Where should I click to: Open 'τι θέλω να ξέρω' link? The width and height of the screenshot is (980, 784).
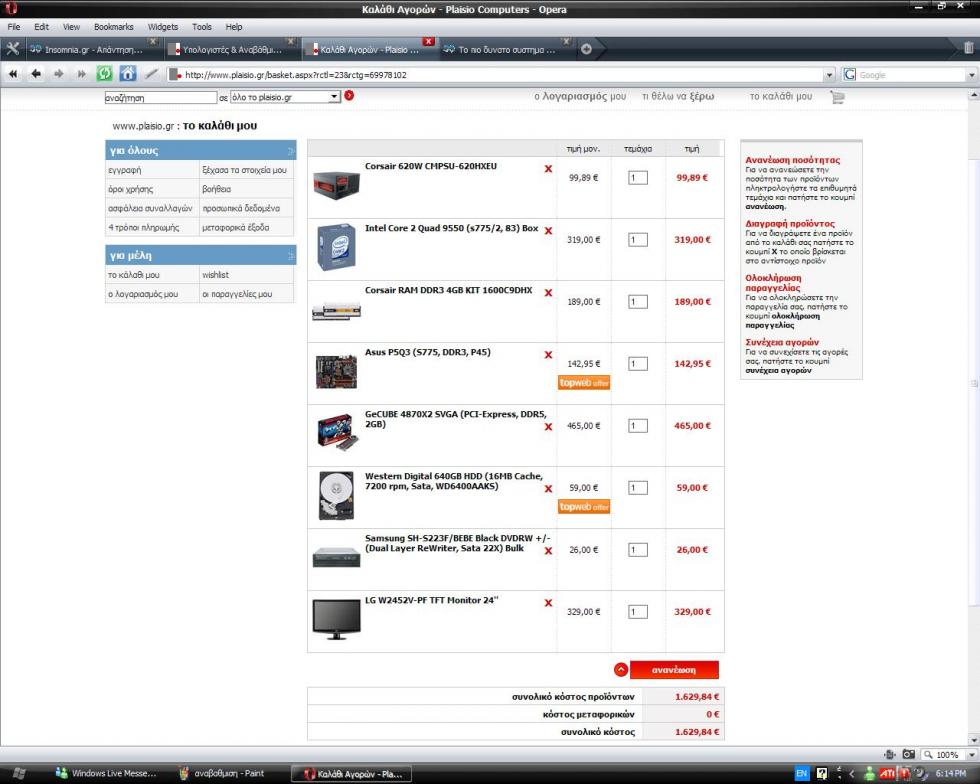678,96
